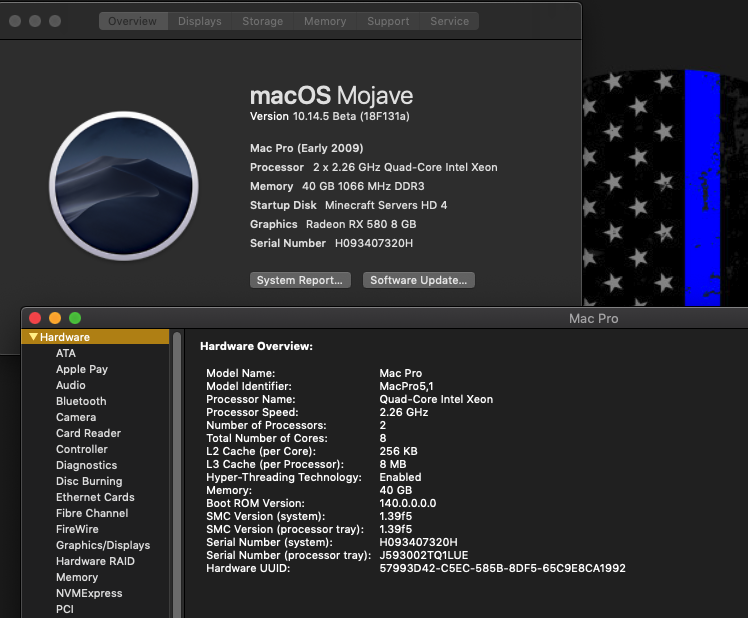Select FireWire in the sidebar

click(77, 529)
